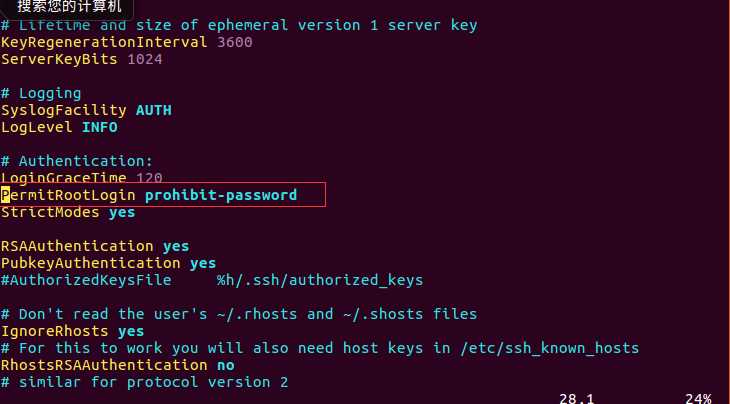Click the IgnoreRhosts yes value
Viewport: 730px width, 404px height.
point(131,331)
